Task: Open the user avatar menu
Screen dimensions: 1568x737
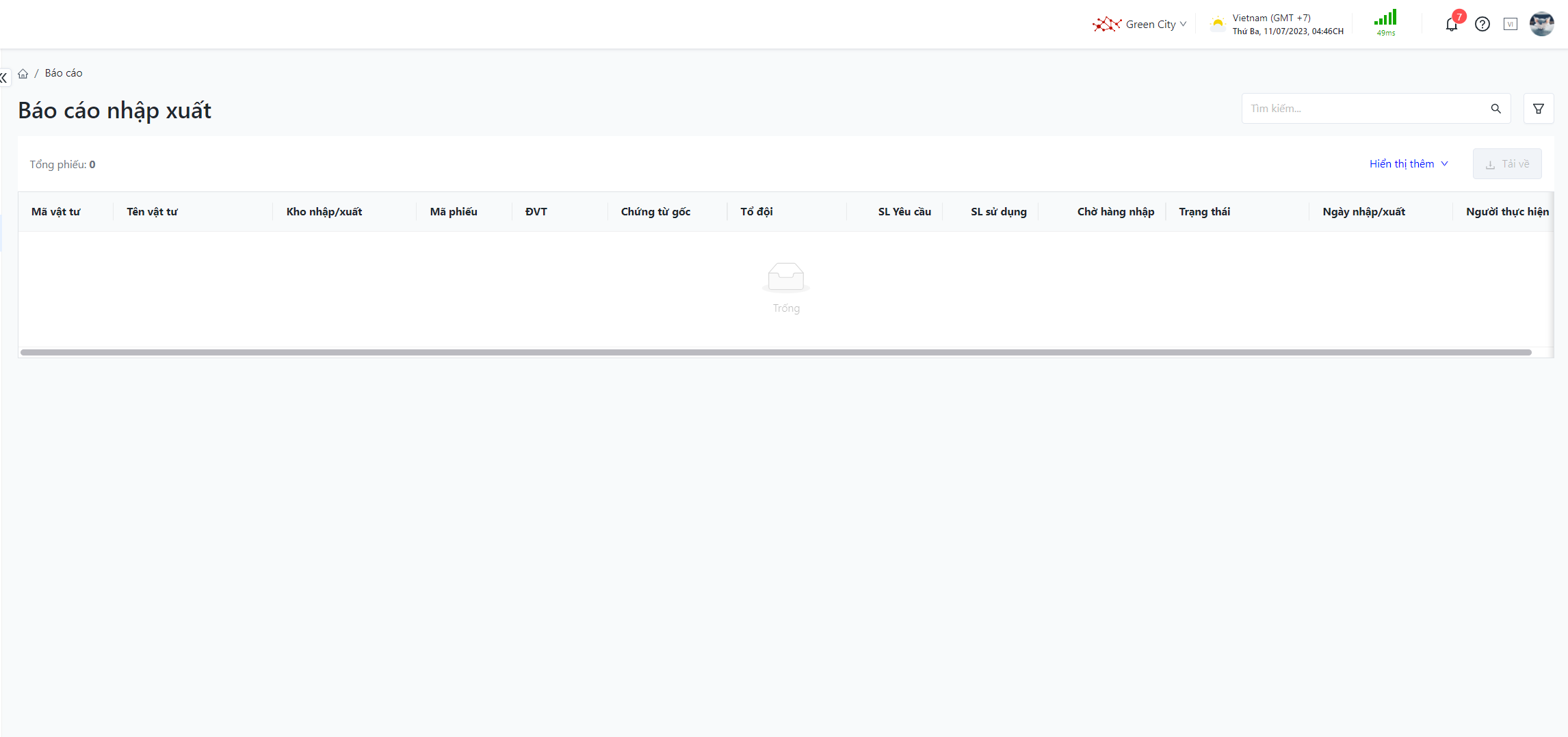Action: click(1542, 24)
